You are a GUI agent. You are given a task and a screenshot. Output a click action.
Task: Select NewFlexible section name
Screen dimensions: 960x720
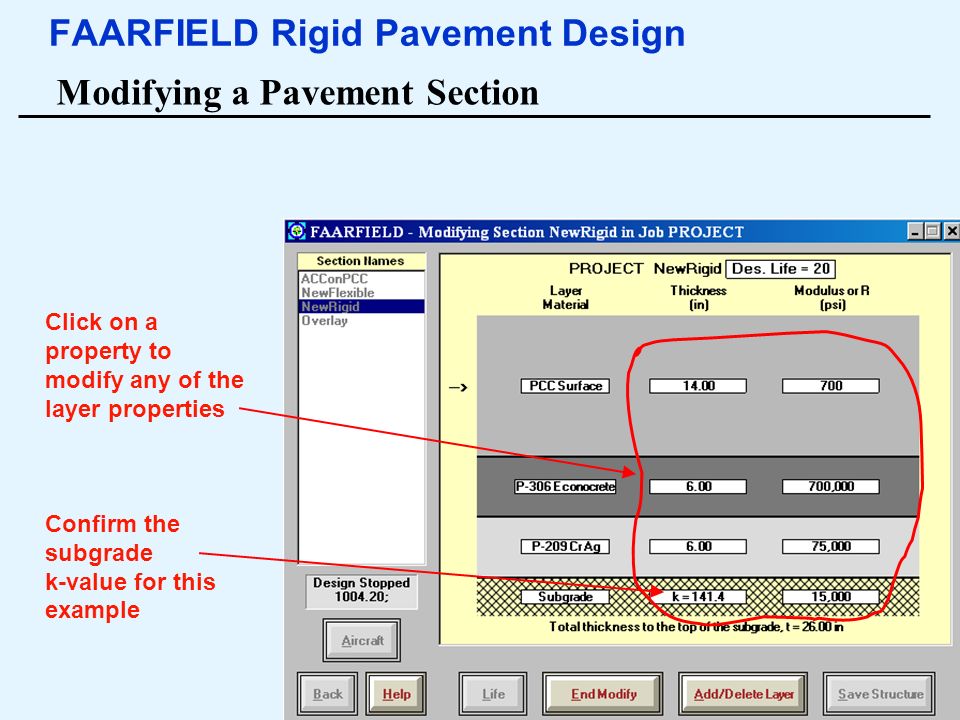337,293
